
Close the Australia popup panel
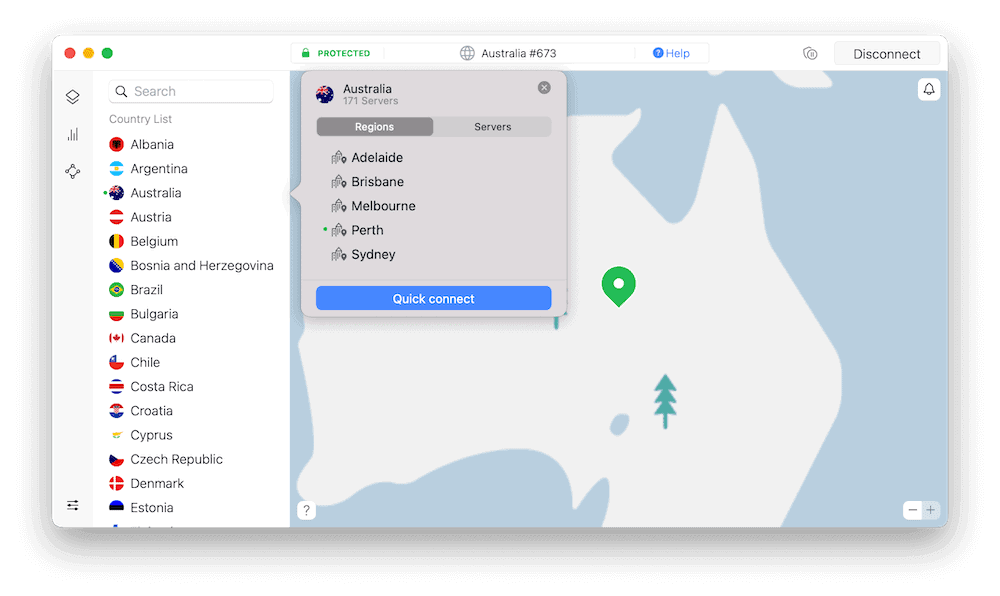(x=544, y=88)
